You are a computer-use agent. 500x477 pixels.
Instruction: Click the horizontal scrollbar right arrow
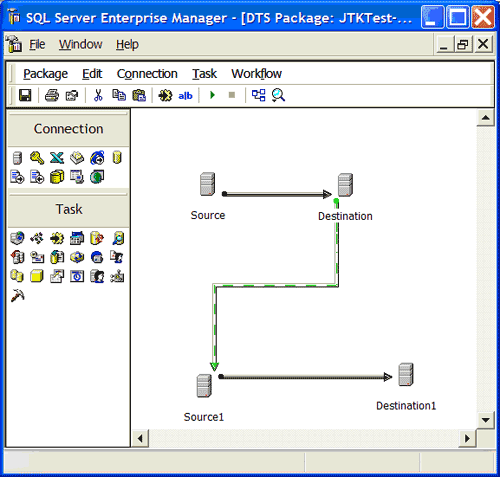click(x=467, y=438)
